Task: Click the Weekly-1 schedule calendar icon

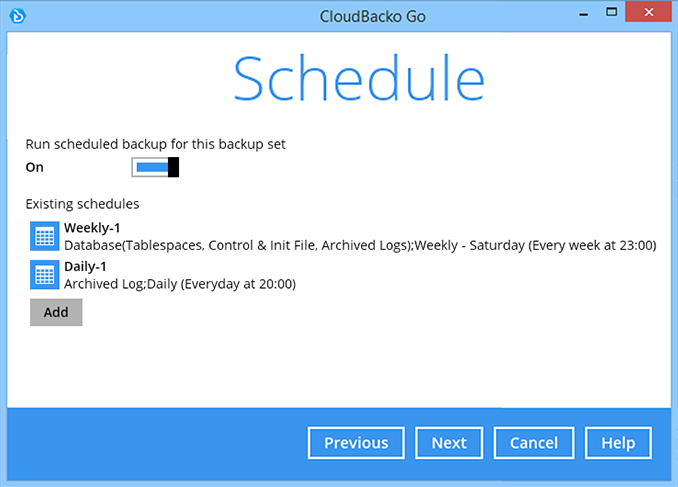Action: [x=45, y=236]
